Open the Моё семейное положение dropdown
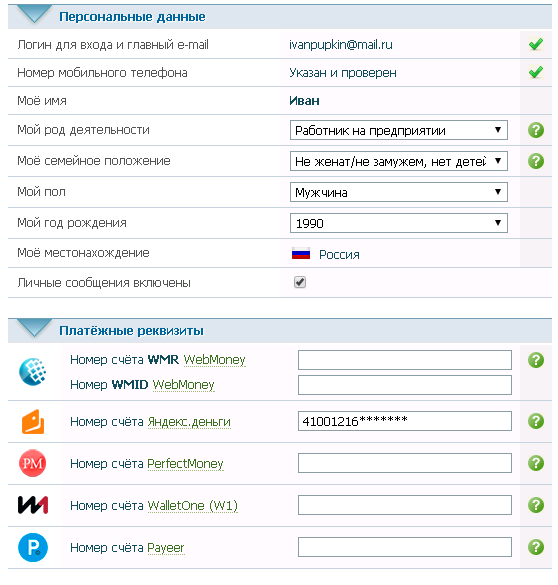Viewport: 558px width, 585px height. pos(399,161)
